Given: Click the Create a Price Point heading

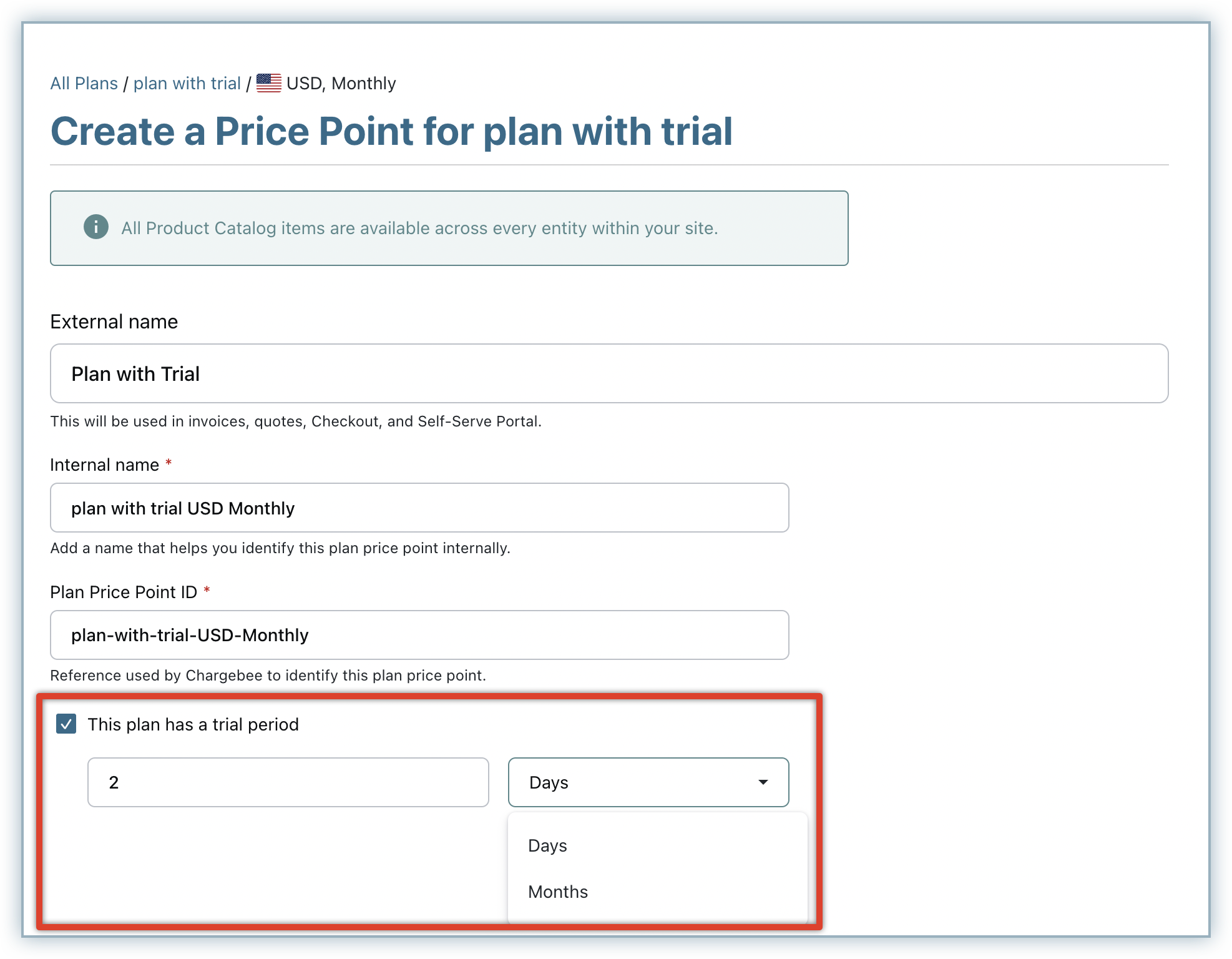Looking at the screenshot, I should pos(391,132).
